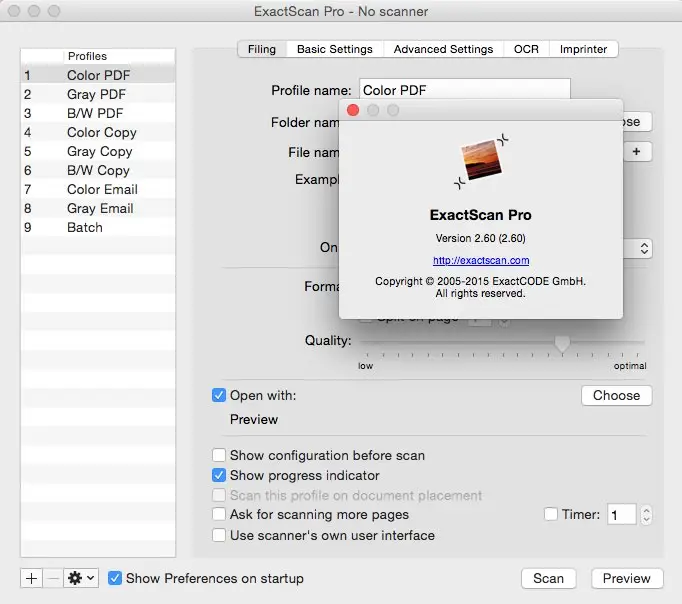Select the Gray Copy profile
682x604 pixels.
pos(98,151)
